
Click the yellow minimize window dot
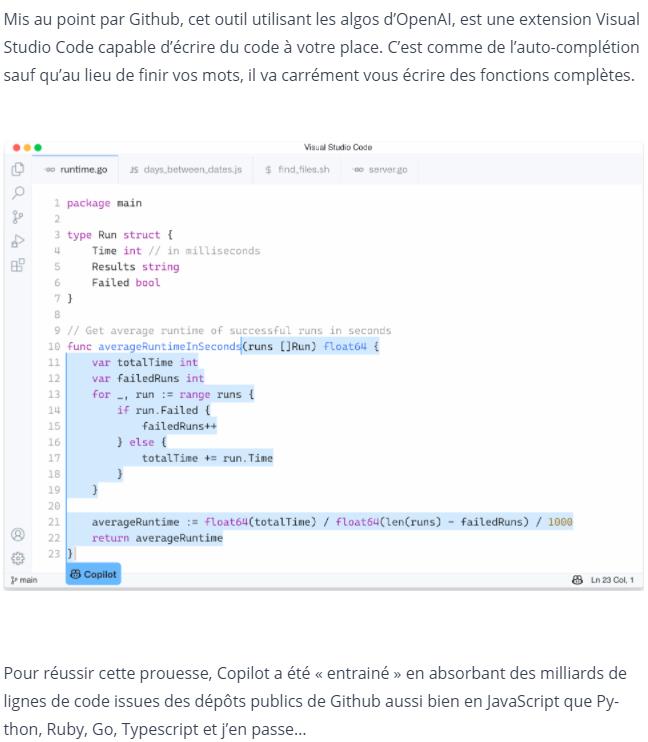coord(27,148)
